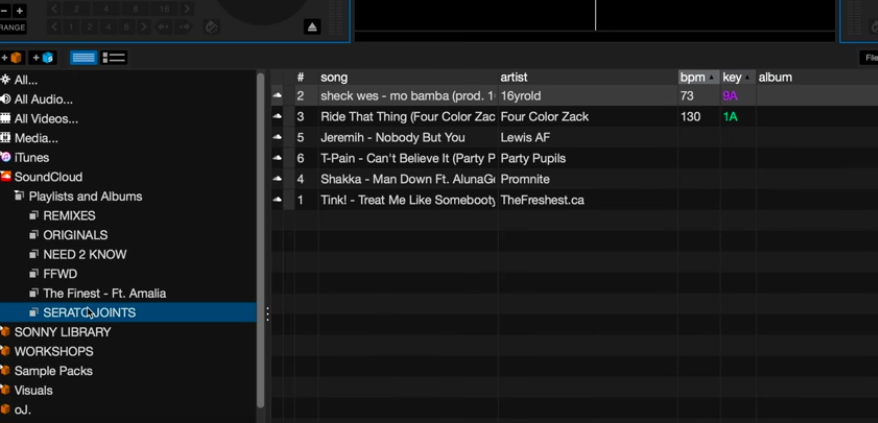The width and height of the screenshot is (878, 423).
Task: Eject the track with the eject button
Action: [x=312, y=26]
